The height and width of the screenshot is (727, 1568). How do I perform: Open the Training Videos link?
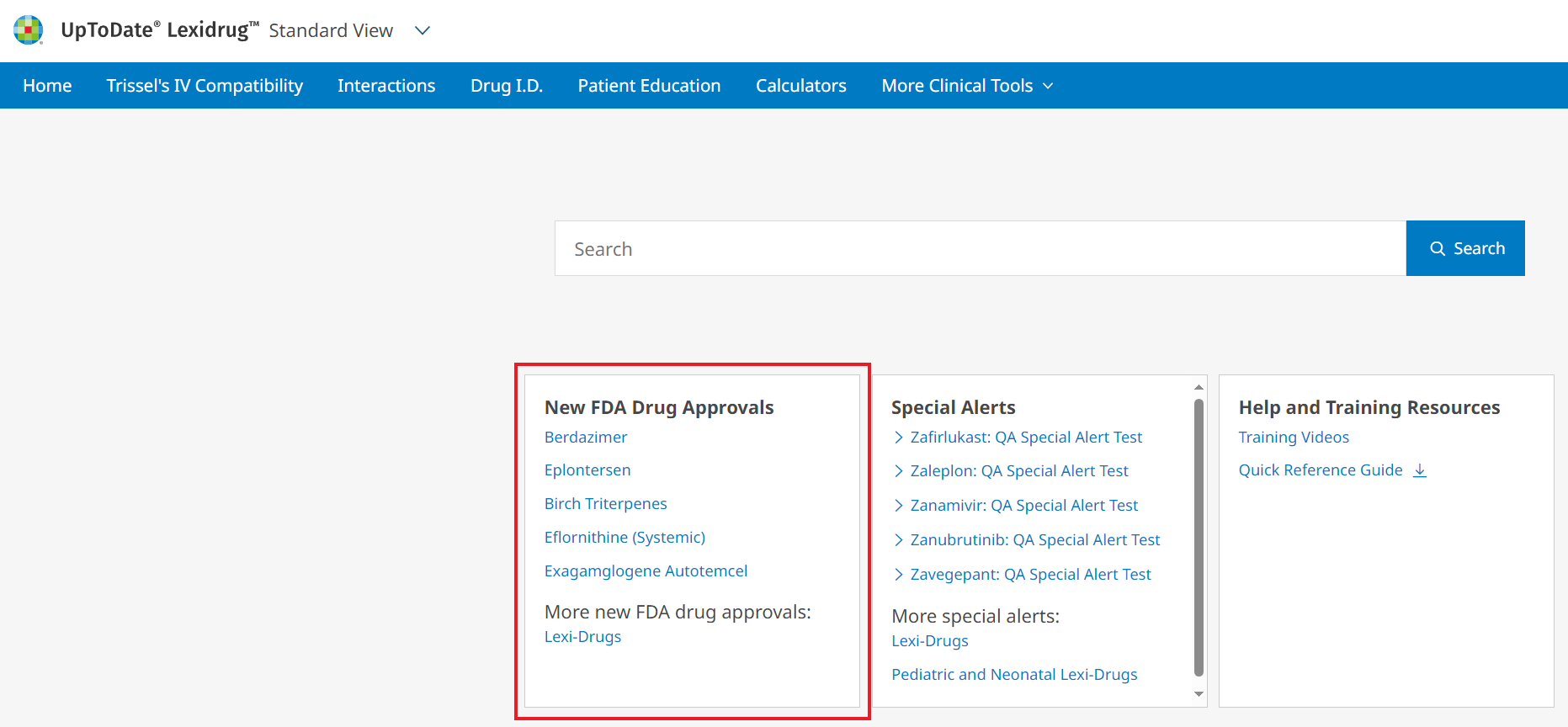1294,438
